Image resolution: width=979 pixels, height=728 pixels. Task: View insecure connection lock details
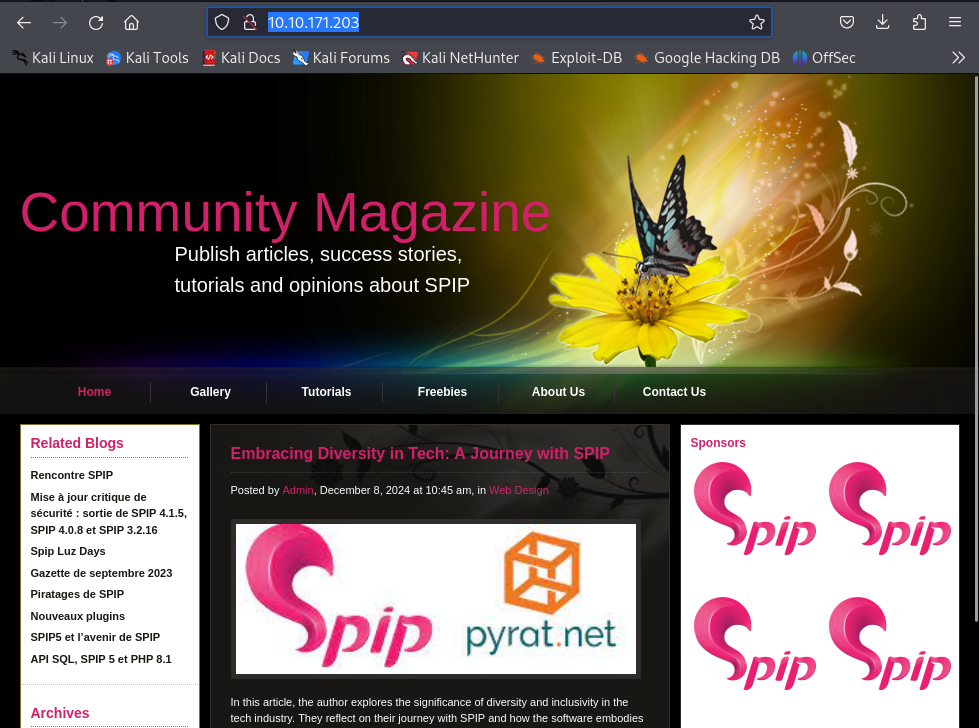tap(250, 22)
